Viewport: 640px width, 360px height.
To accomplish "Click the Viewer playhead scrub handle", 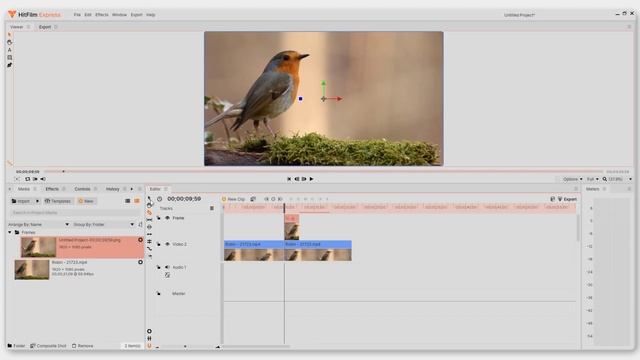I will pyautogui.click(x=63, y=171).
